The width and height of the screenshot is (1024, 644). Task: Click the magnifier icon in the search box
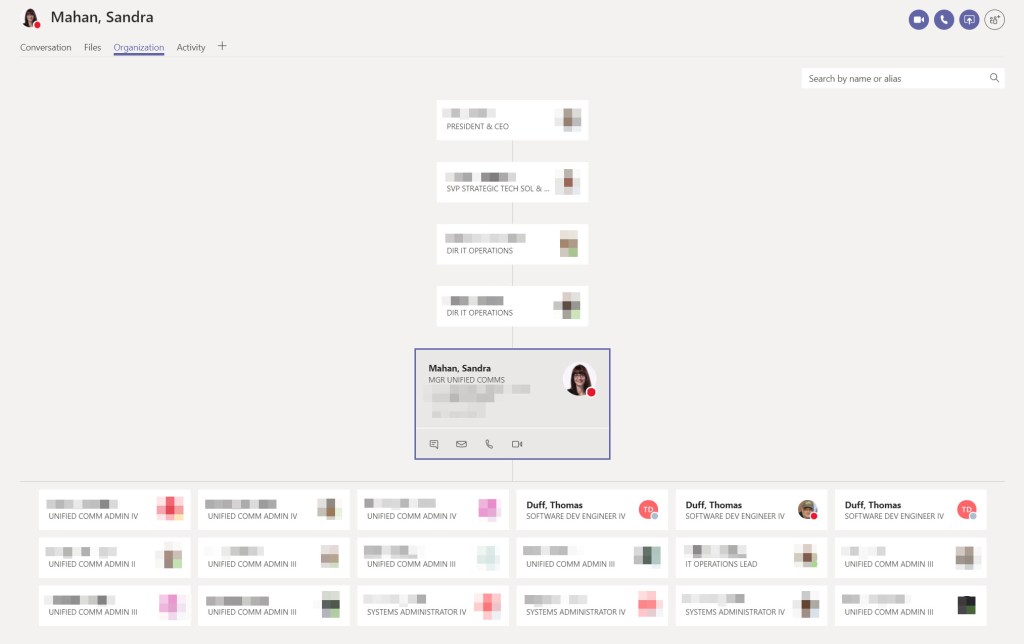pos(995,77)
